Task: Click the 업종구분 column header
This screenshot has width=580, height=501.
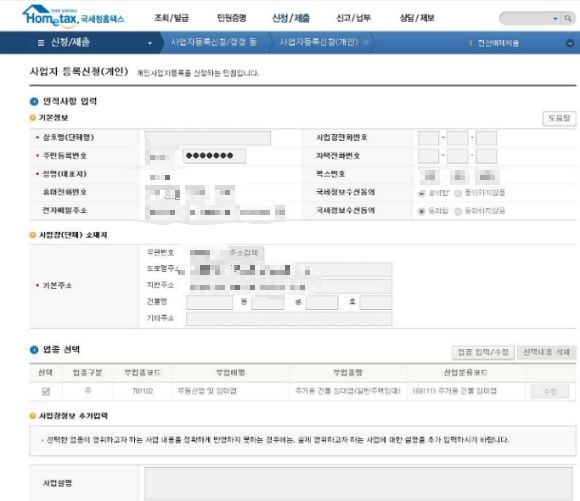Action: coord(87,373)
